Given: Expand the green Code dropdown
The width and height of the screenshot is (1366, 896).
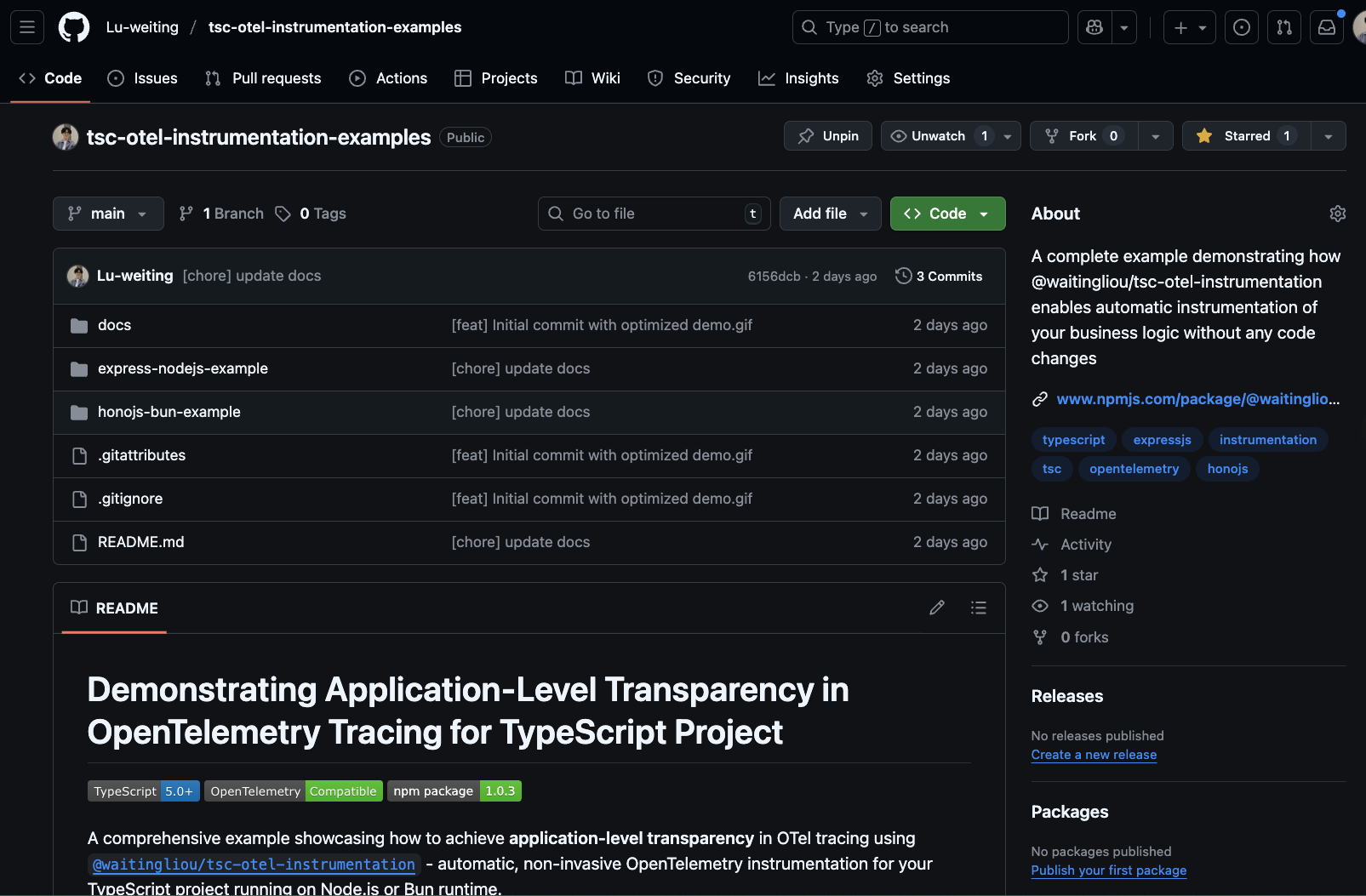Looking at the screenshot, I should click(947, 214).
